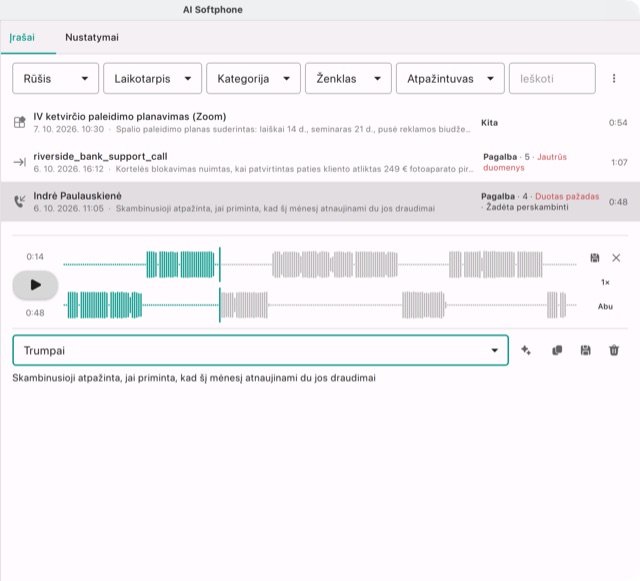The height and width of the screenshot is (581, 640).
Task: Regenerate the summary with the AI sparkle icon
Action: [526, 350]
